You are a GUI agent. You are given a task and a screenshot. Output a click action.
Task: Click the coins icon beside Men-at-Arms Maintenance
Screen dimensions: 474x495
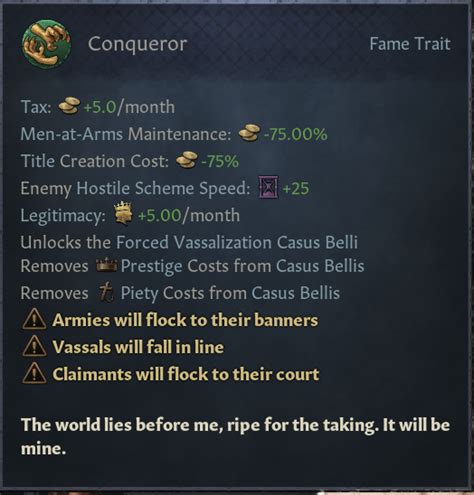tap(249, 133)
